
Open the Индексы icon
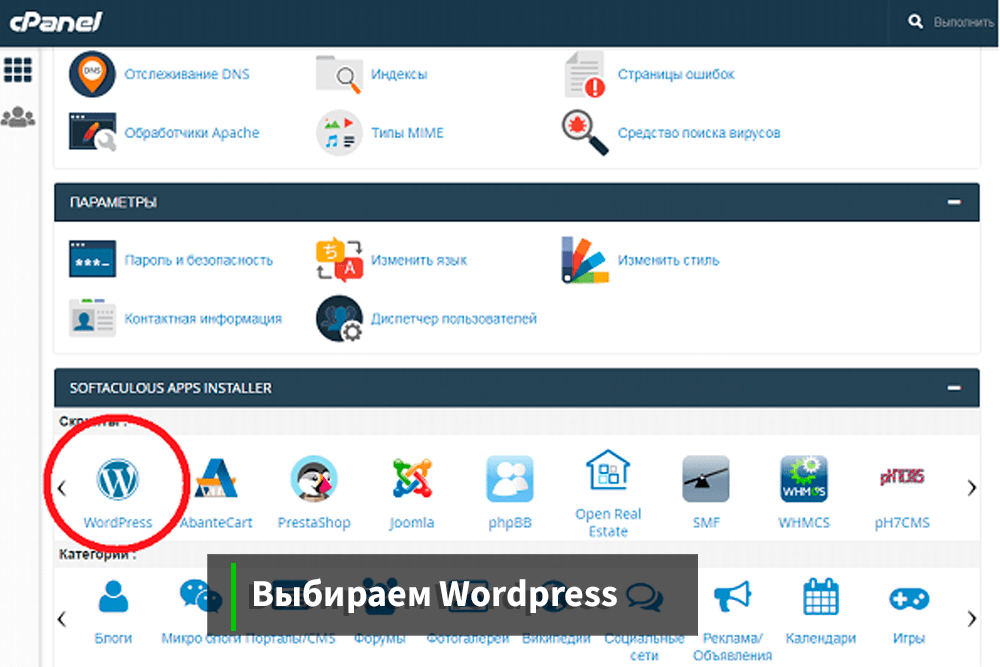[x=339, y=75]
